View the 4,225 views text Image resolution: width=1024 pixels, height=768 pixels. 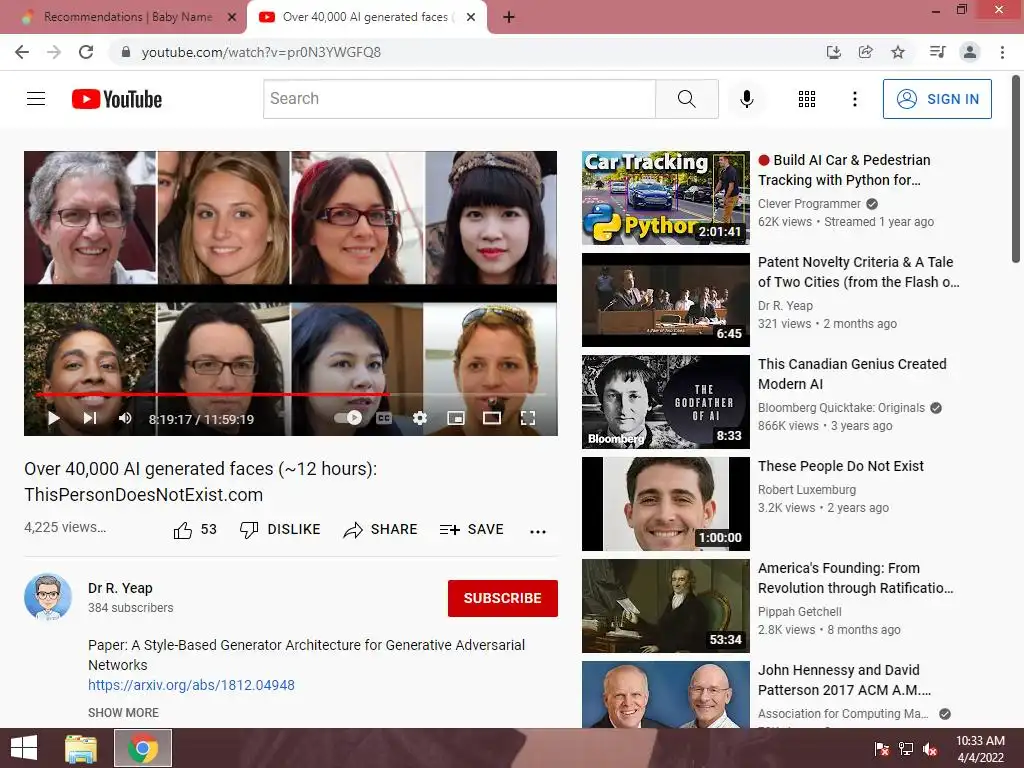[65, 527]
